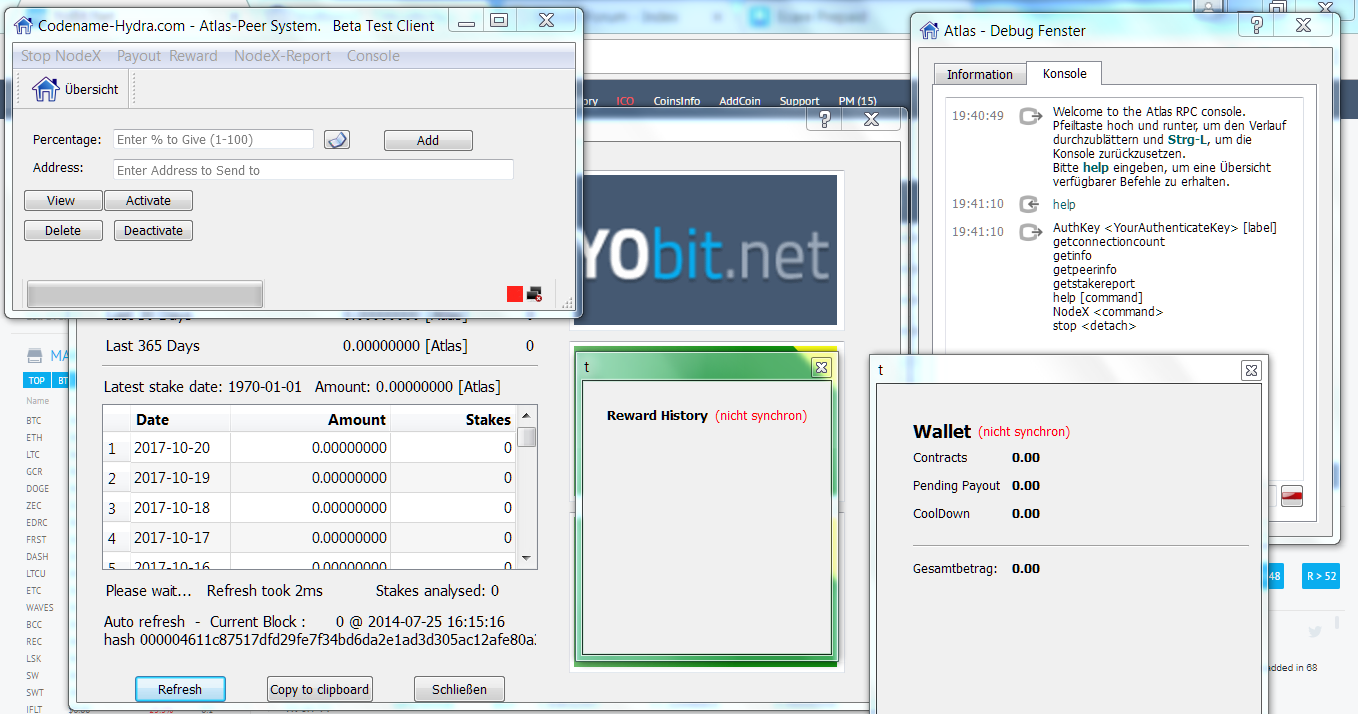Sort stake table by Stakes column header
Viewport: 1358px width, 714px height.
454,419
